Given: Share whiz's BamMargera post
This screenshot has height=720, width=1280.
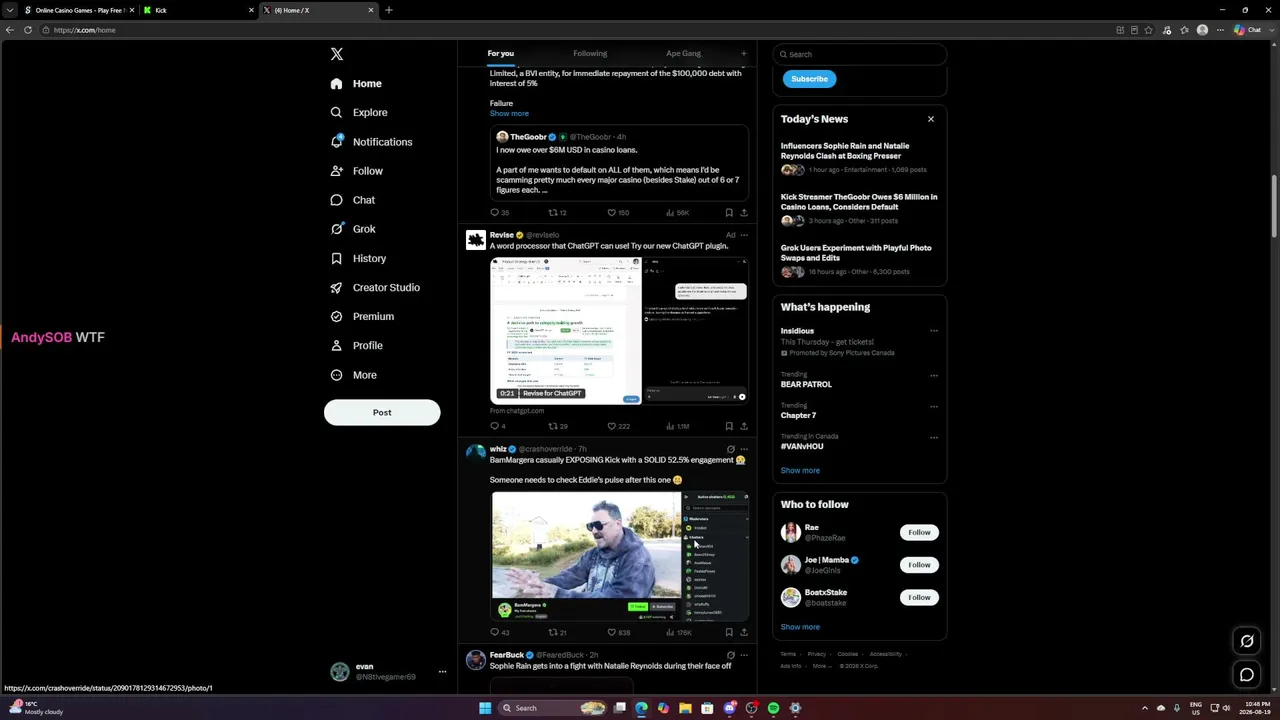Looking at the screenshot, I should tap(743, 632).
